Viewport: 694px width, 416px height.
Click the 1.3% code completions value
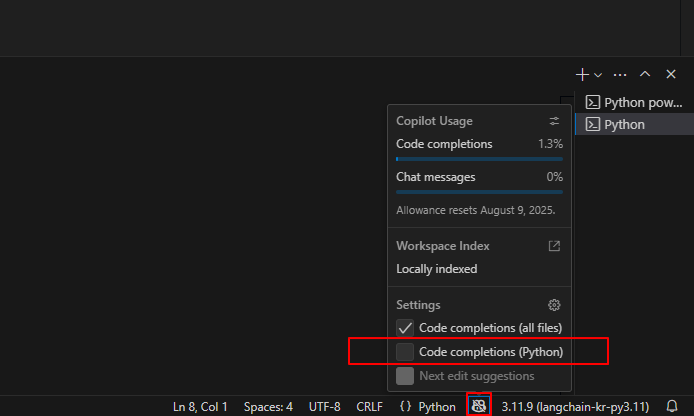[x=550, y=144]
